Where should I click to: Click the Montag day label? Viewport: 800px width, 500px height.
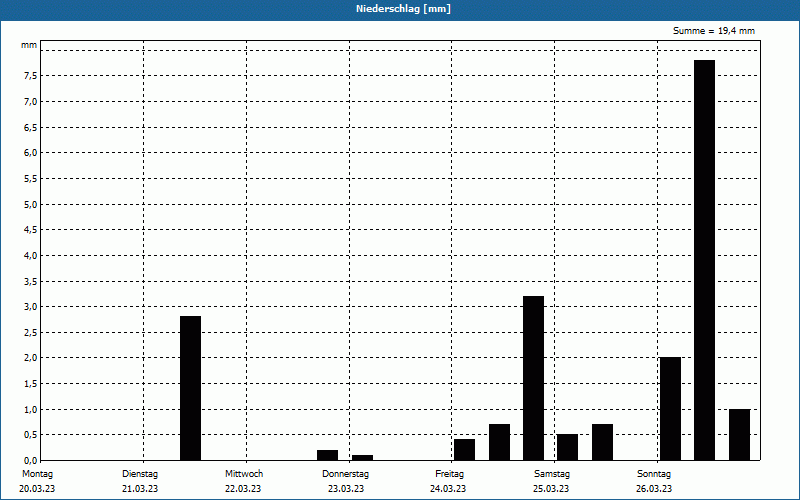(x=37, y=474)
